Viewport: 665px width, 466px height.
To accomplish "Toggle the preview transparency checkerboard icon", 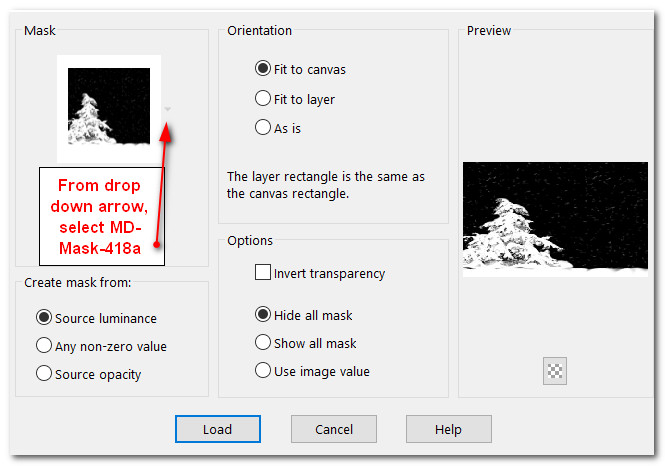I will tap(554, 371).
